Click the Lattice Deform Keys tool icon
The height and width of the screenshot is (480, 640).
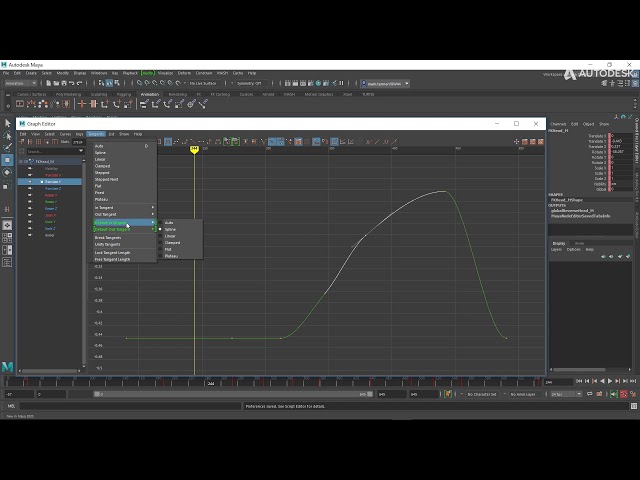coord(38,142)
